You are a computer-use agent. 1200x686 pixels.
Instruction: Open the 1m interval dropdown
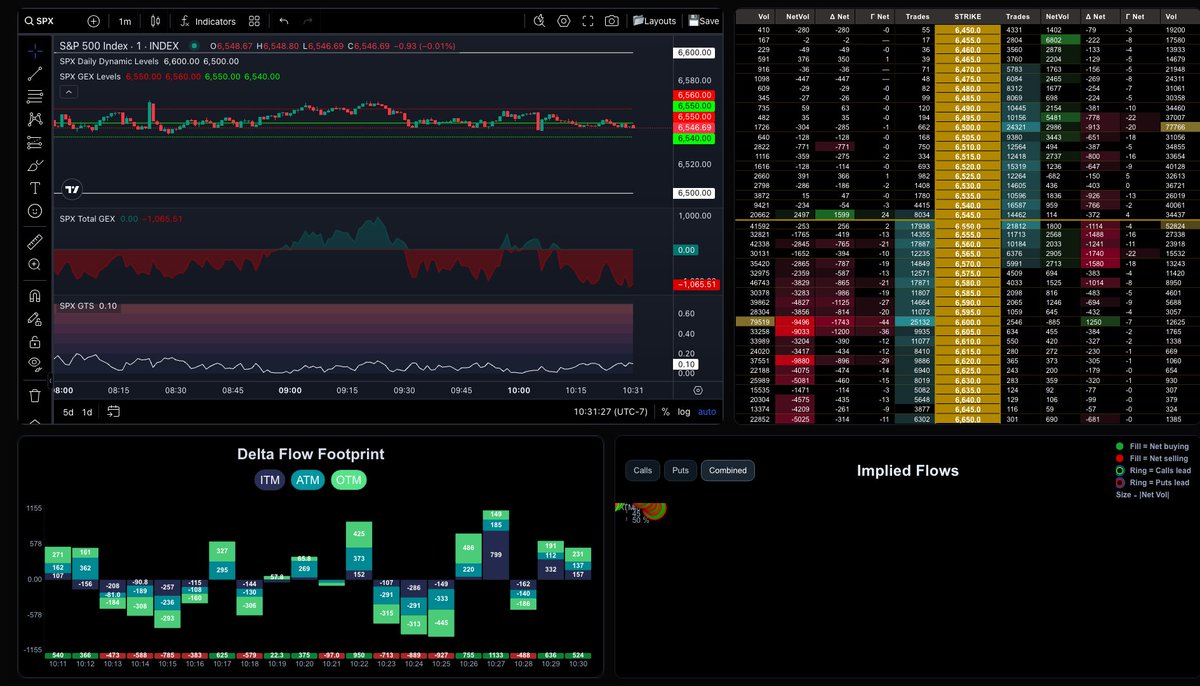(x=124, y=21)
